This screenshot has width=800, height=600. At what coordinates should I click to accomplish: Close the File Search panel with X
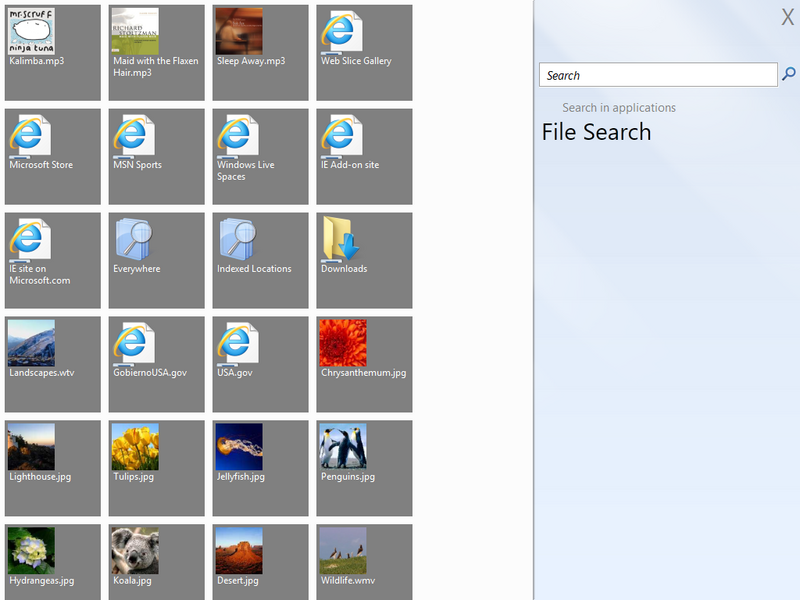tap(788, 17)
